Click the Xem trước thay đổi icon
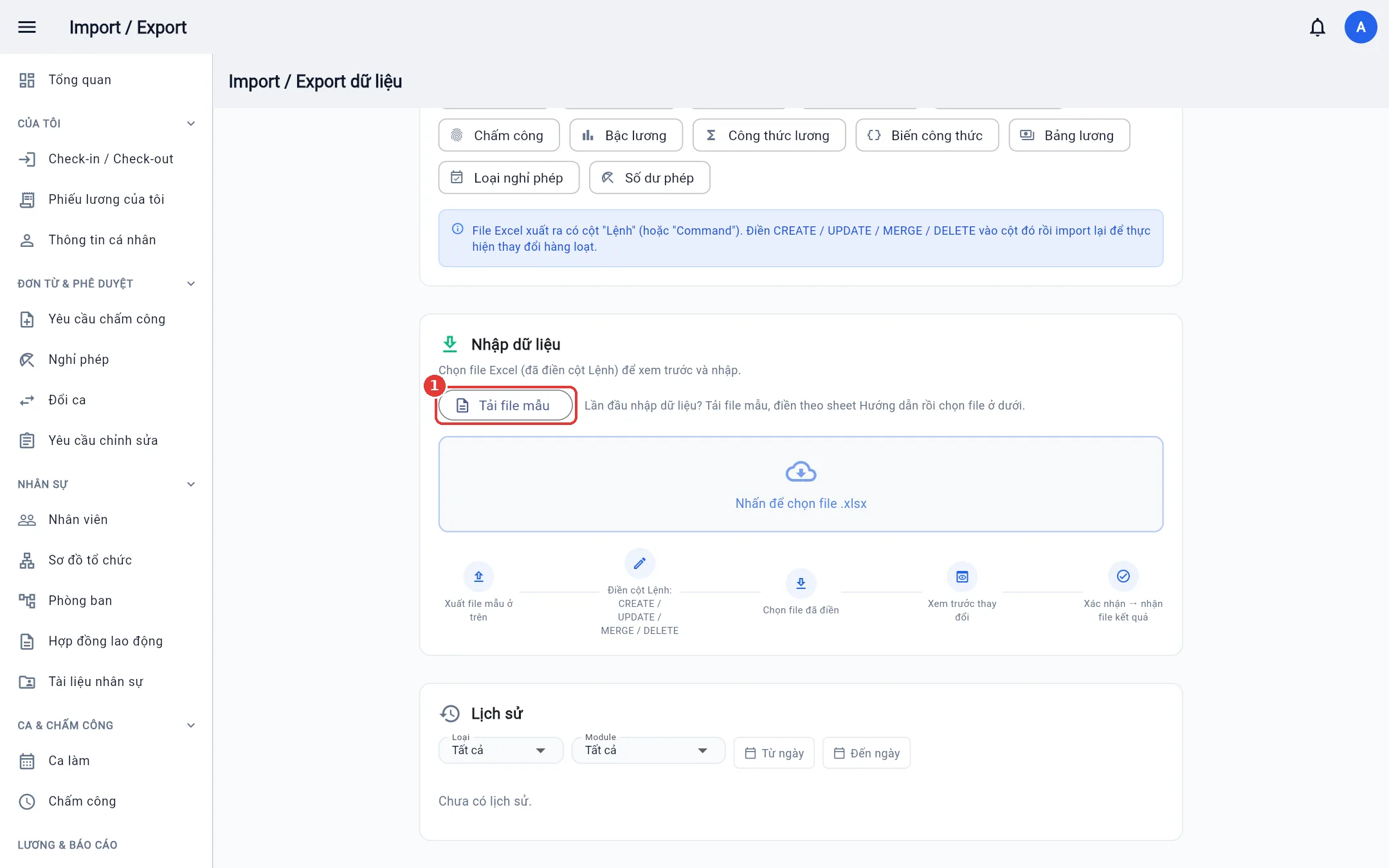Viewport: 1389px width, 868px height. point(962,577)
